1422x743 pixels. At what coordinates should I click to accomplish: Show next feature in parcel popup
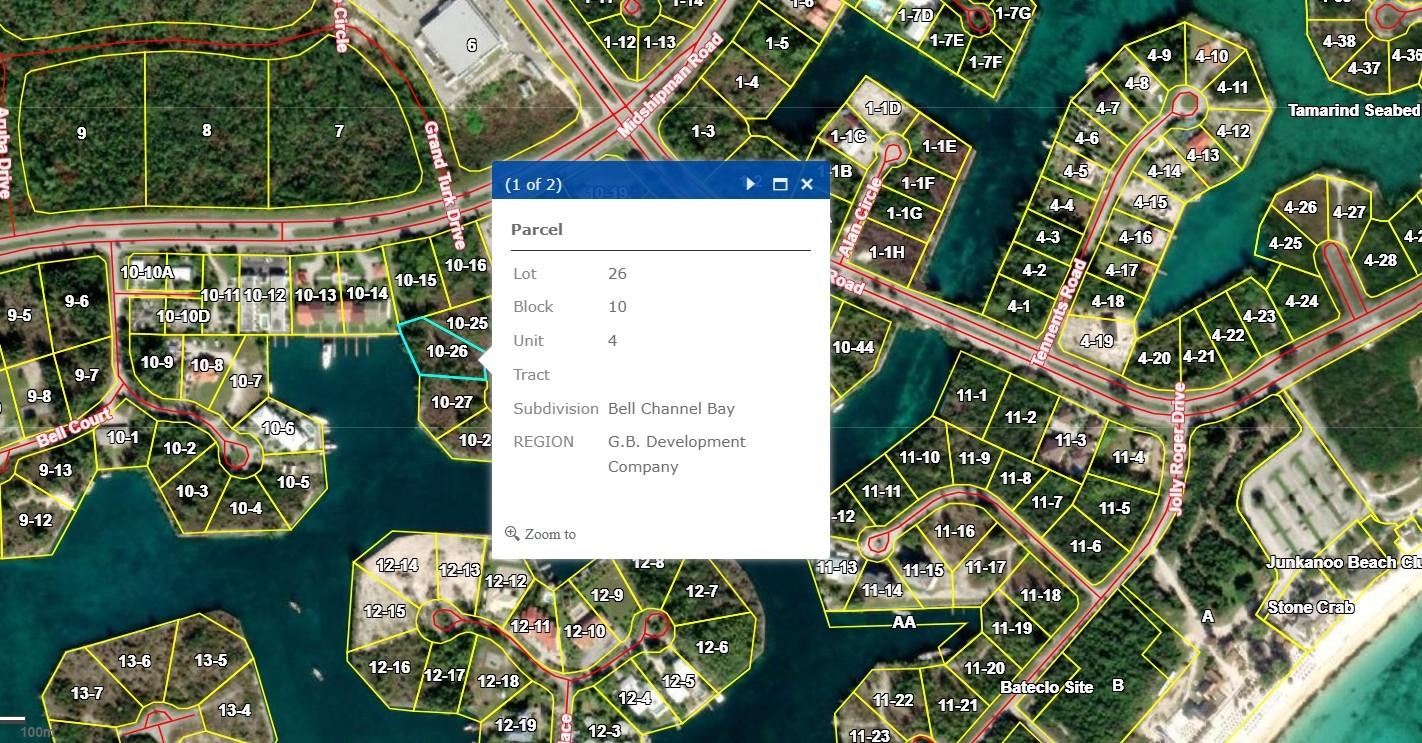(x=751, y=184)
